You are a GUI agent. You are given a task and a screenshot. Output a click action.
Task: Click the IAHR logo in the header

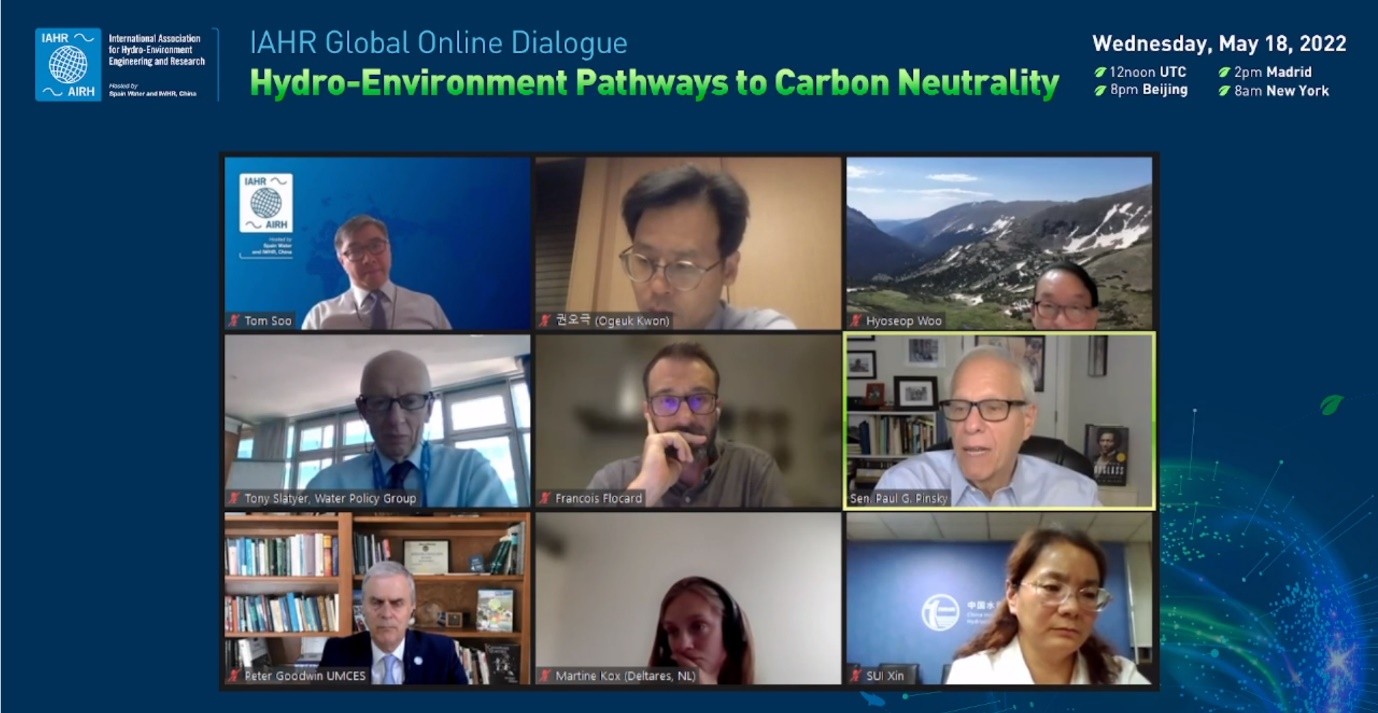tap(68, 64)
